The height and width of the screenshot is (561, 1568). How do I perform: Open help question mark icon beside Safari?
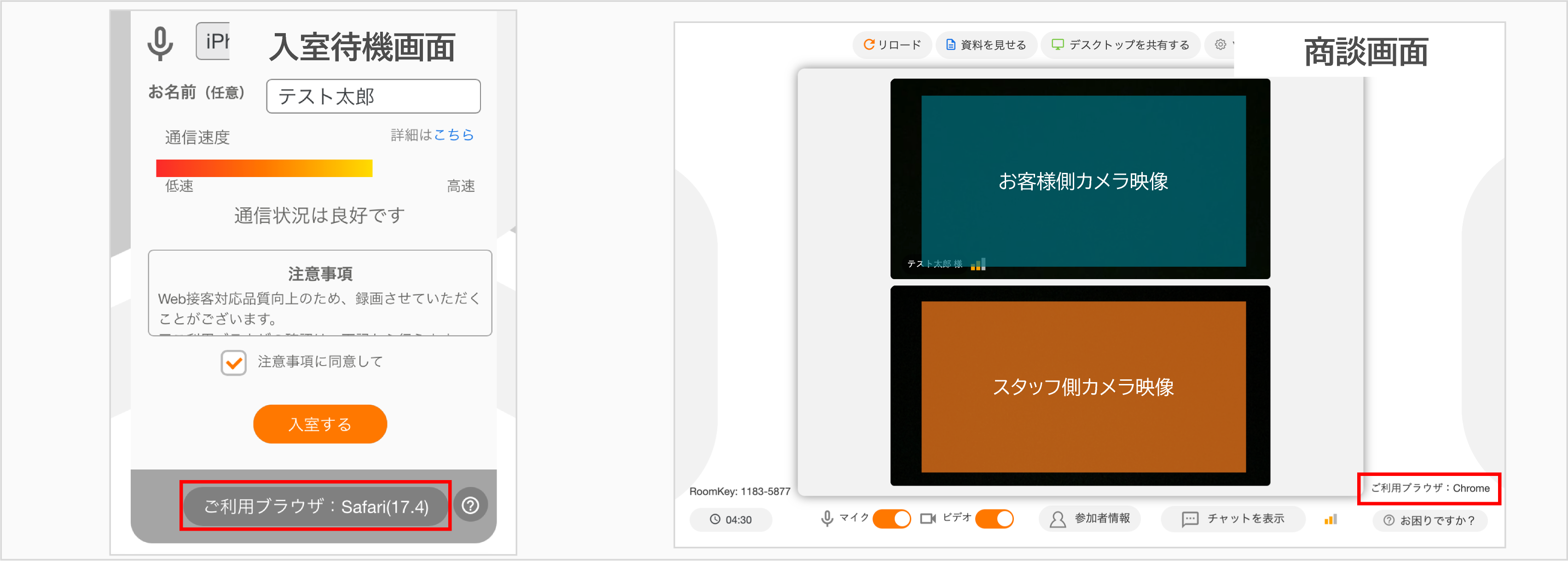tap(470, 505)
